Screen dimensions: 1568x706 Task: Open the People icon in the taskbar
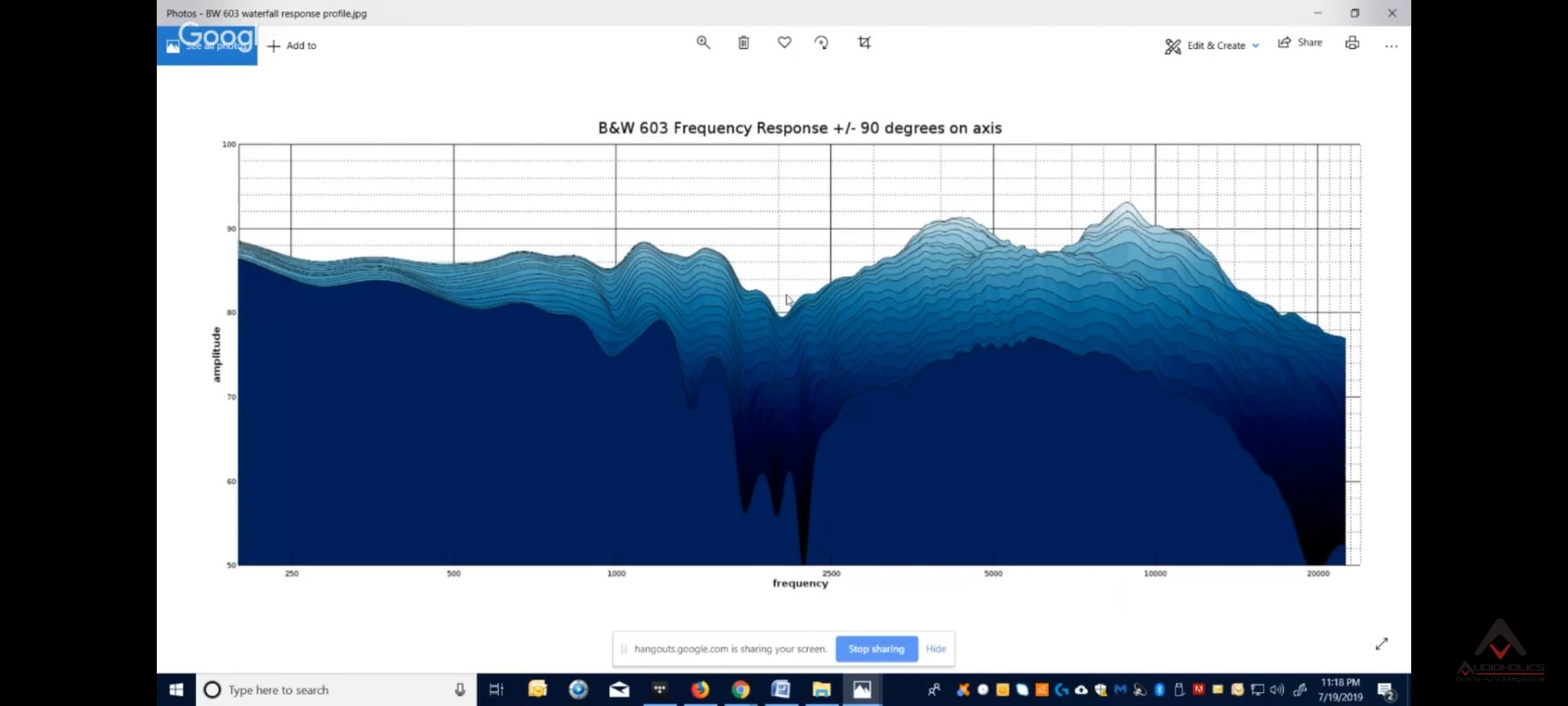pos(934,690)
